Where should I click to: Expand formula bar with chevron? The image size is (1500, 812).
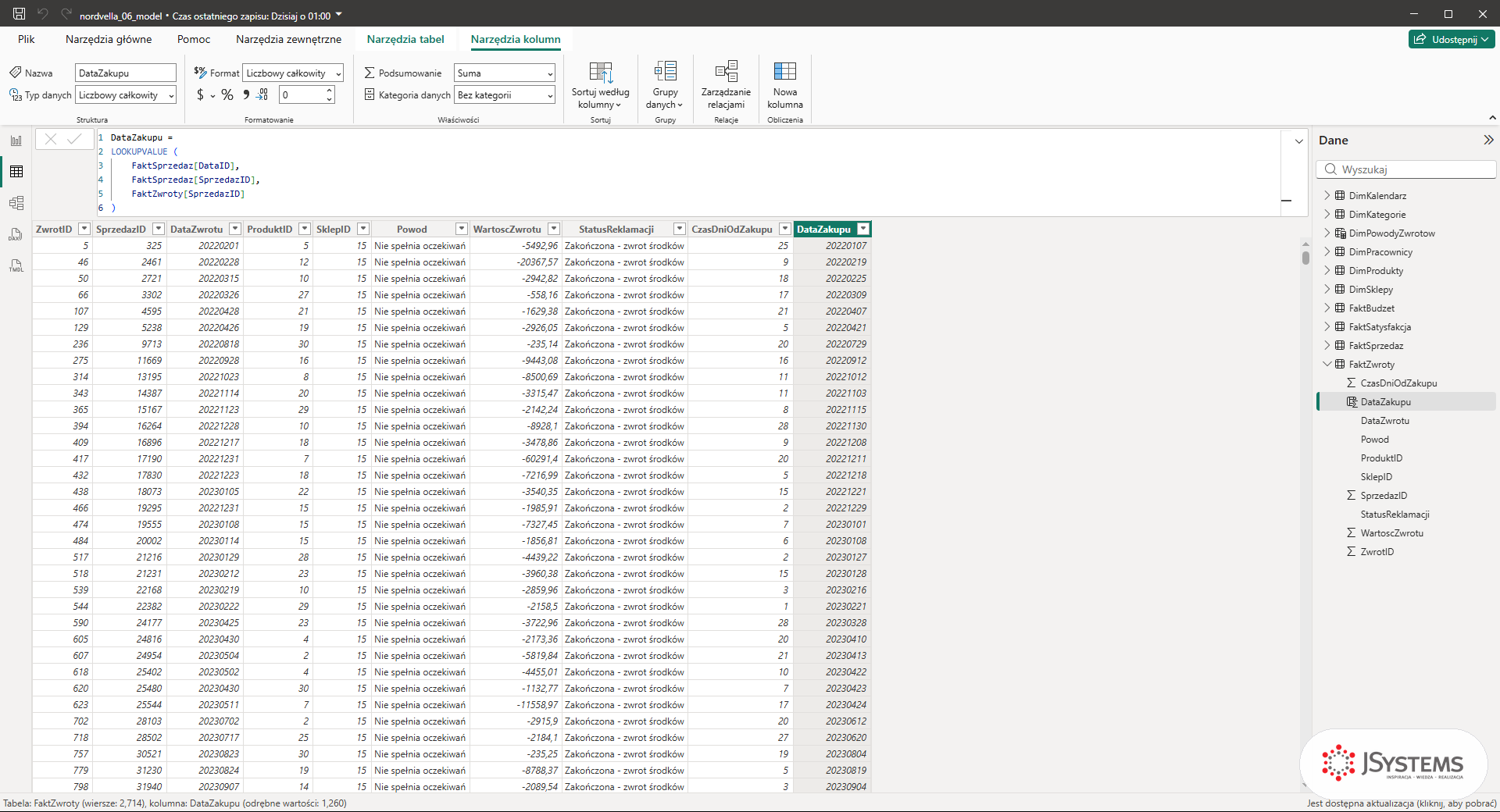pos(1299,141)
